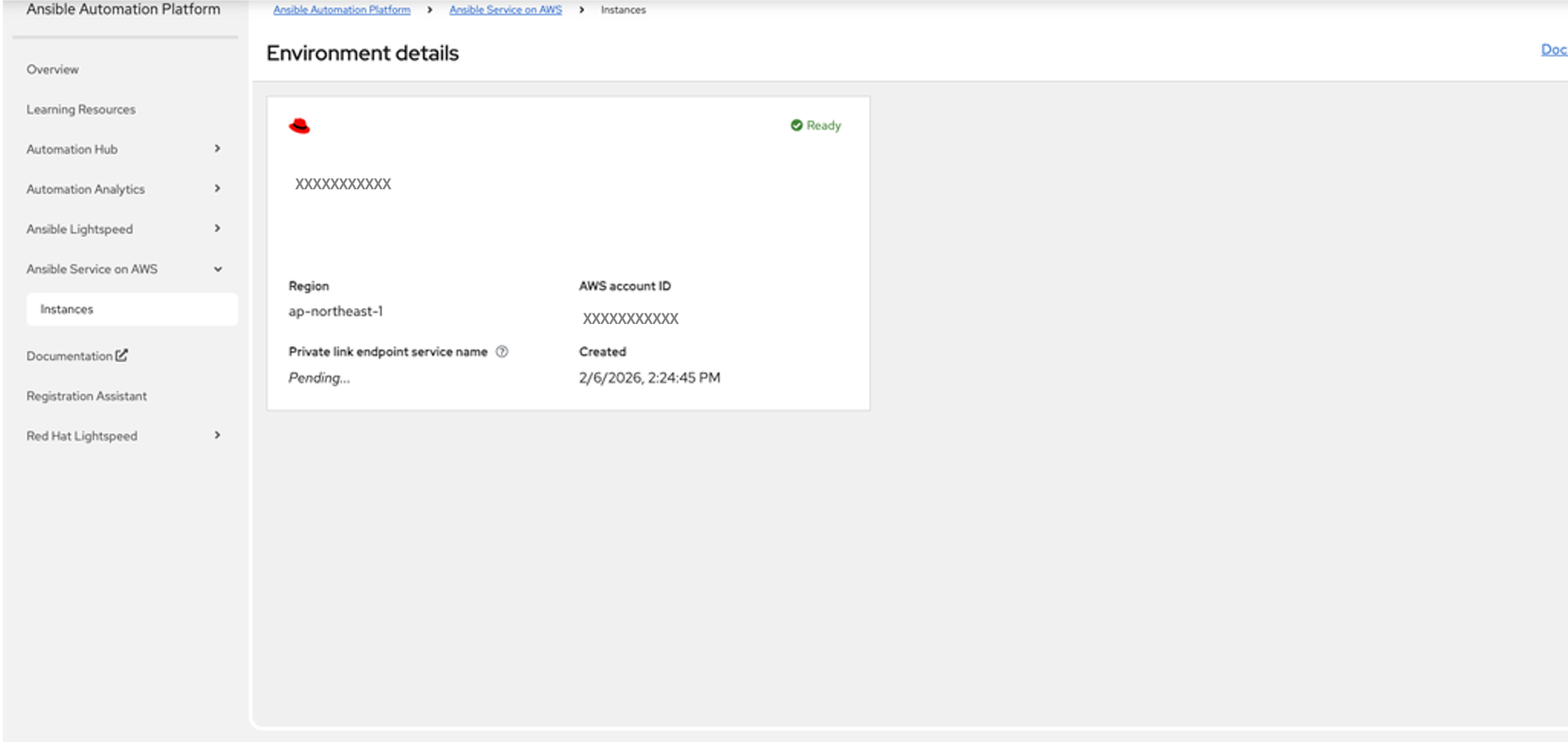Open the Doc link at top right
The width and height of the screenshot is (1568, 742).
(x=1553, y=49)
